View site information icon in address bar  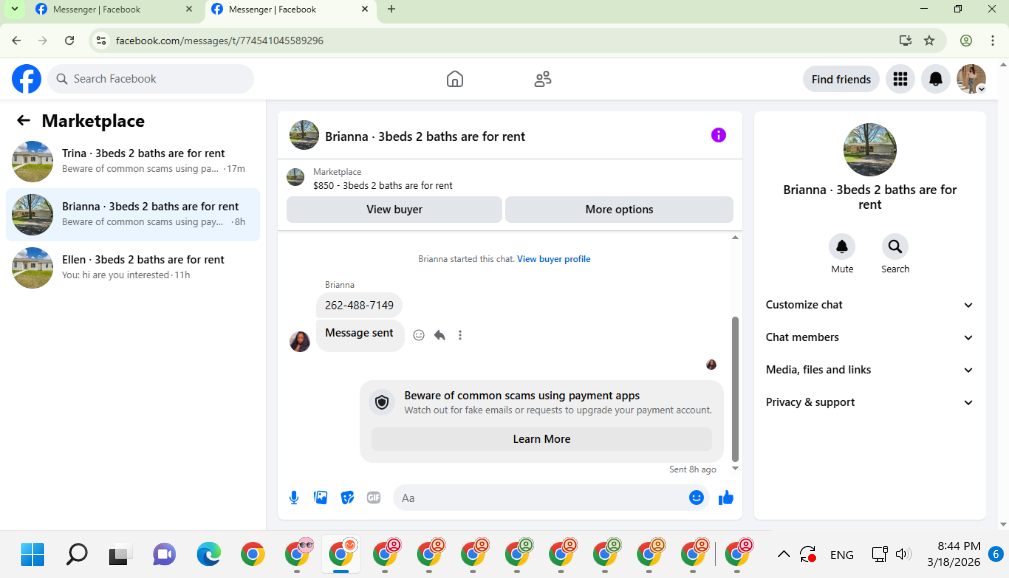[x=101, y=41]
